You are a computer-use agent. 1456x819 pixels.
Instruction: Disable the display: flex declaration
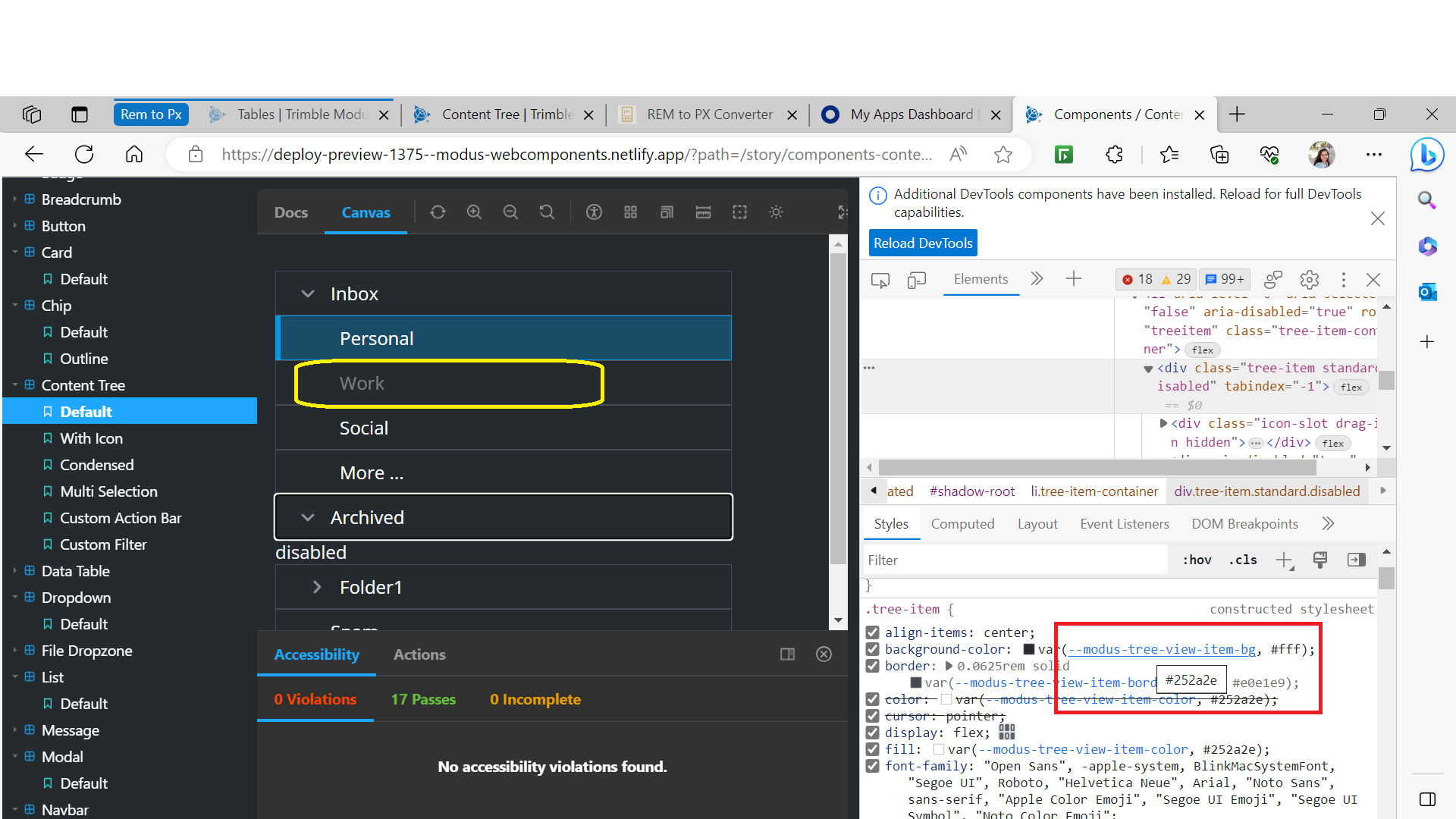pyautogui.click(x=873, y=733)
